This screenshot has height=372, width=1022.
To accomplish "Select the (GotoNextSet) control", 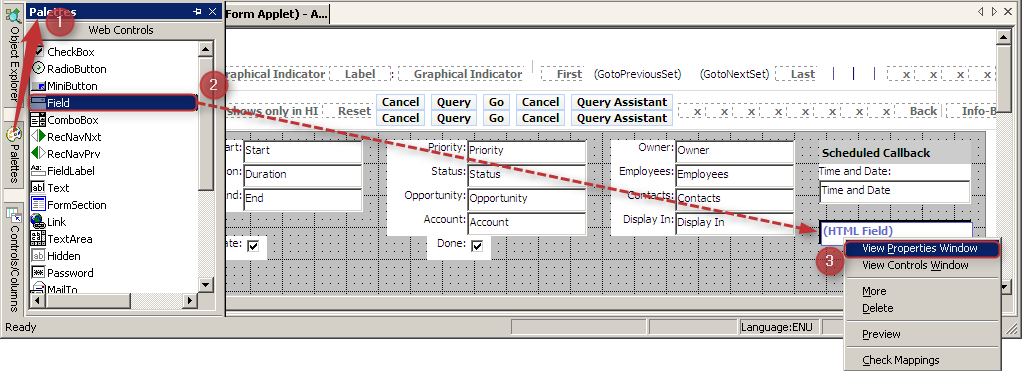I will [734, 74].
